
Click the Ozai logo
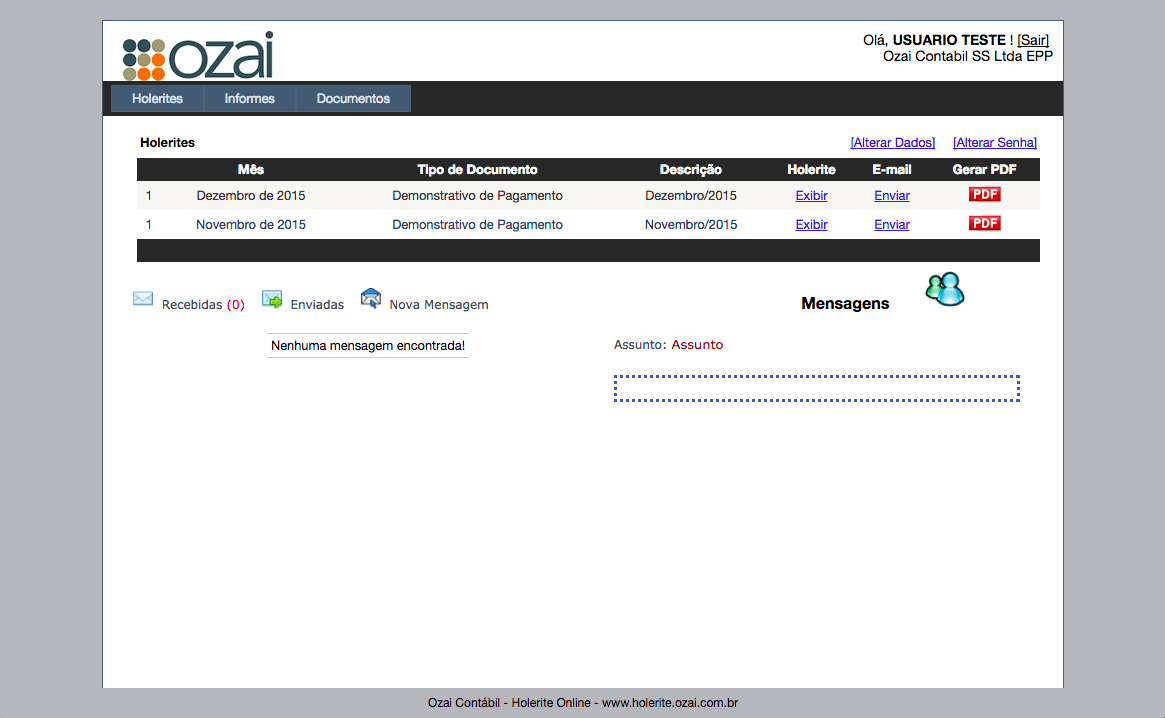(x=198, y=57)
